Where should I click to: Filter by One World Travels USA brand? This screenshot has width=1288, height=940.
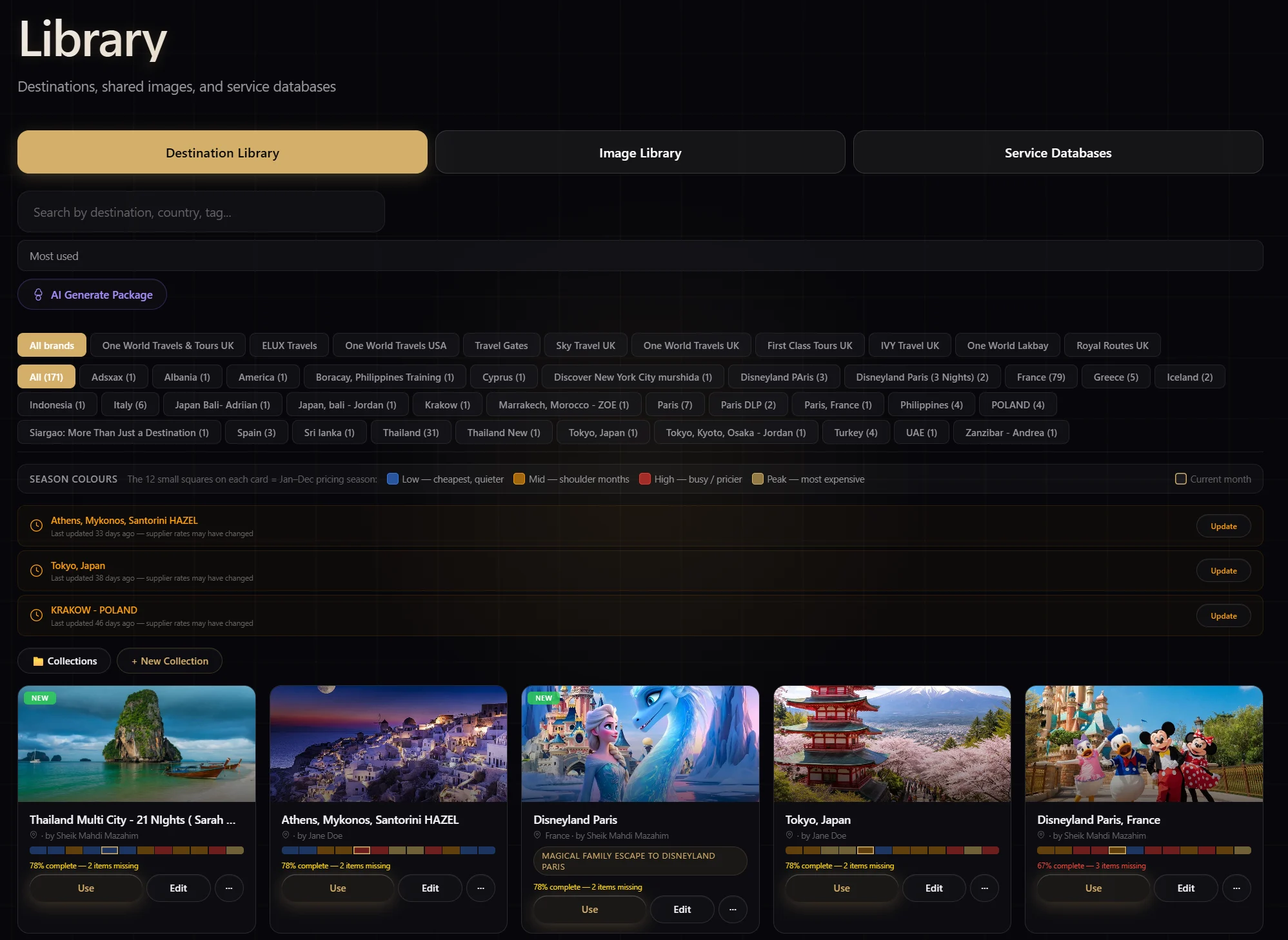[396, 345]
